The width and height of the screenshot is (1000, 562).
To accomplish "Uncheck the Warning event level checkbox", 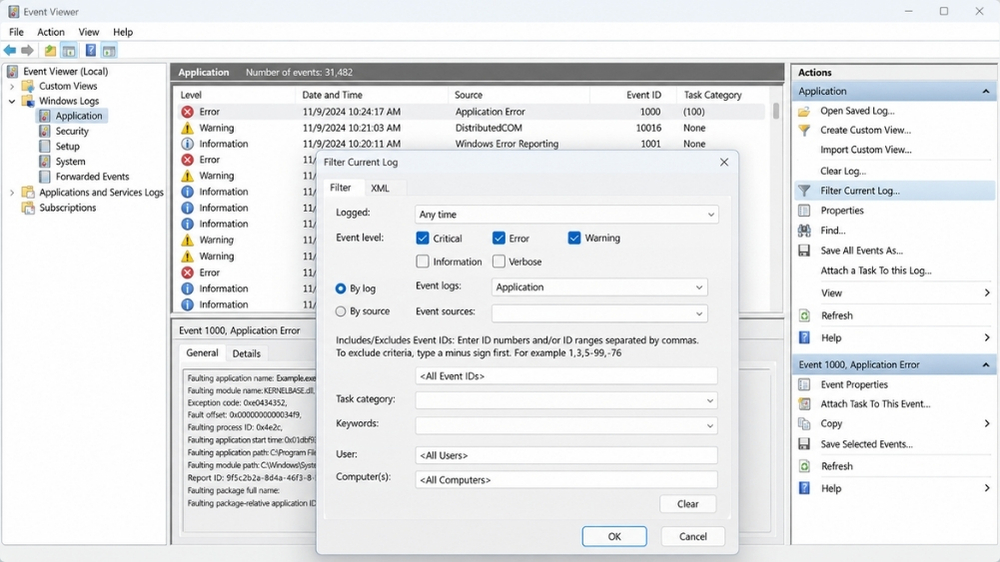I will point(574,238).
